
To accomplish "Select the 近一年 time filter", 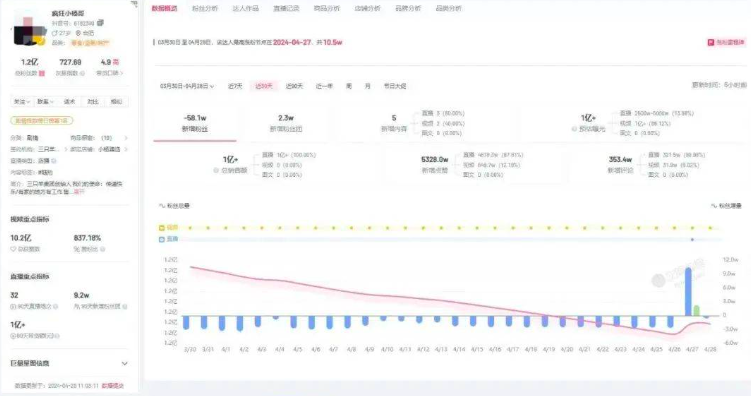I will [324, 86].
